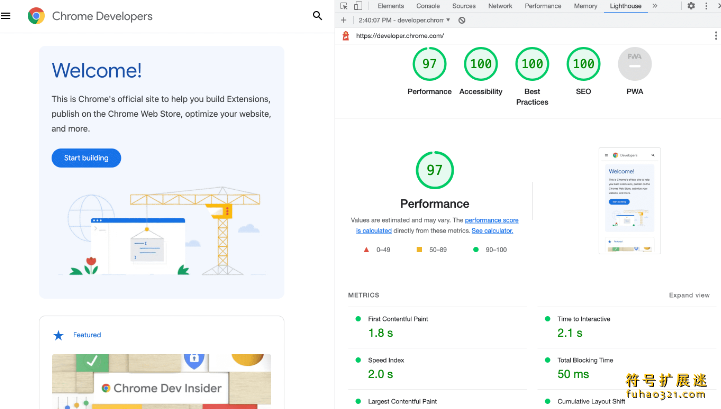Switch to the Elements tab
The image size is (721, 409).
(x=390, y=6)
